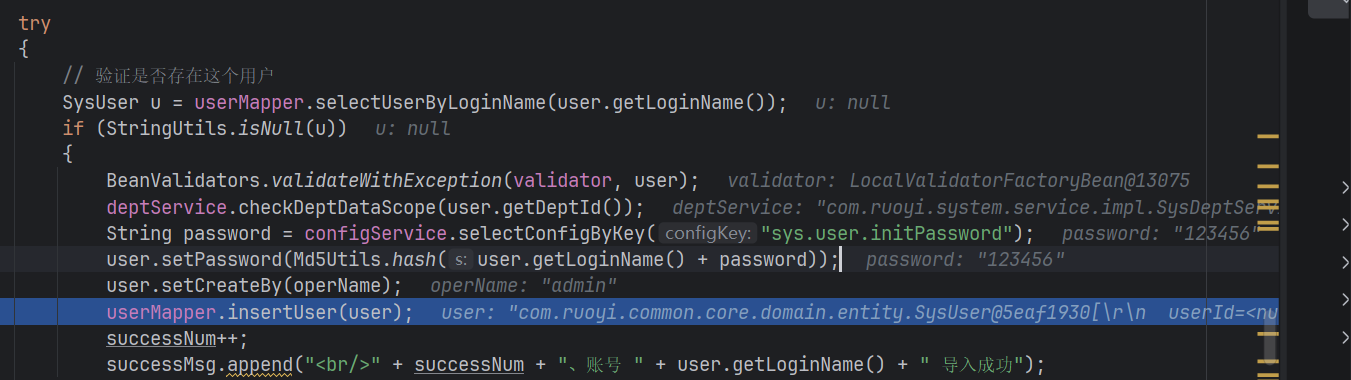Click the 'try' keyword

(34, 23)
